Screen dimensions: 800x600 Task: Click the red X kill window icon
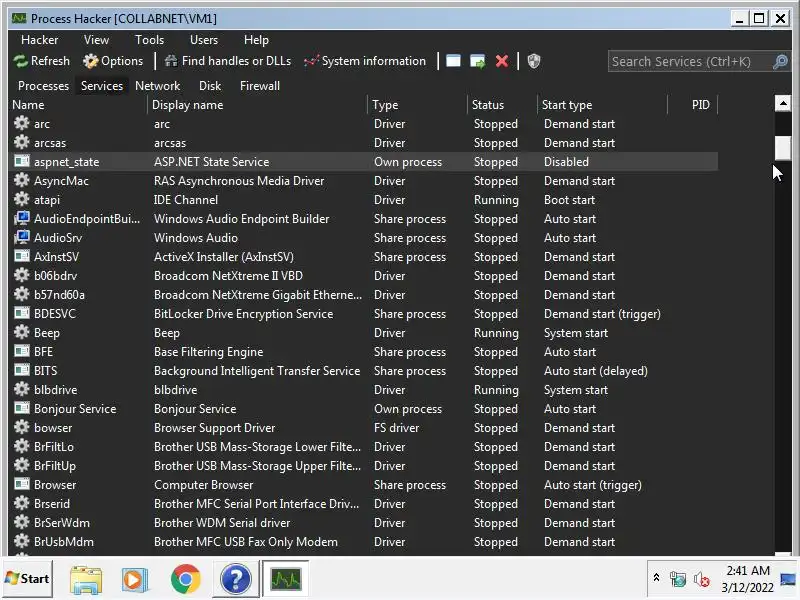[502, 61]
